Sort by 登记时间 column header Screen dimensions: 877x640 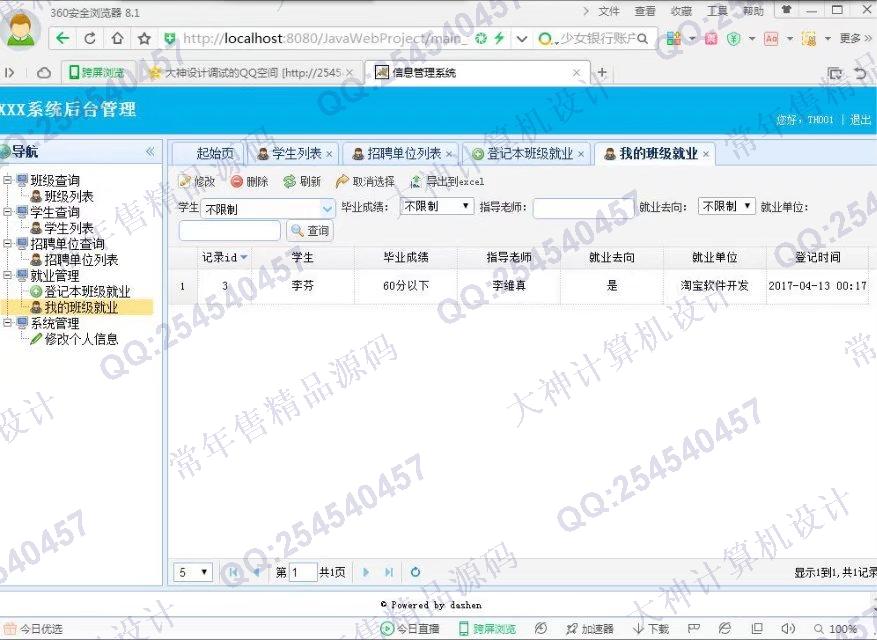[x=818, y=257]
